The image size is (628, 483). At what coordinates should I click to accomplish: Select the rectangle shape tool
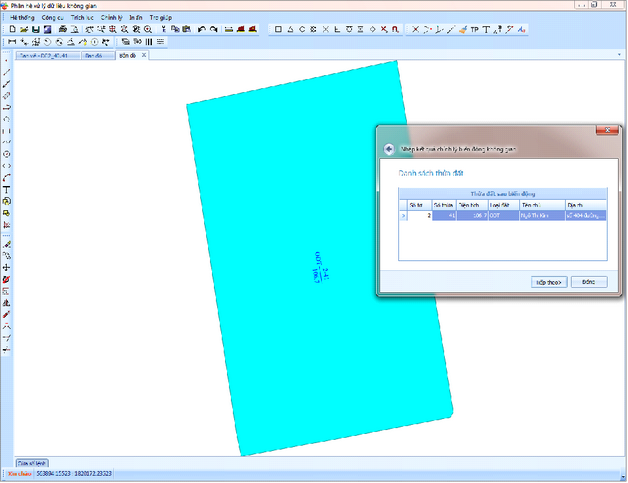tap(279, 30)
